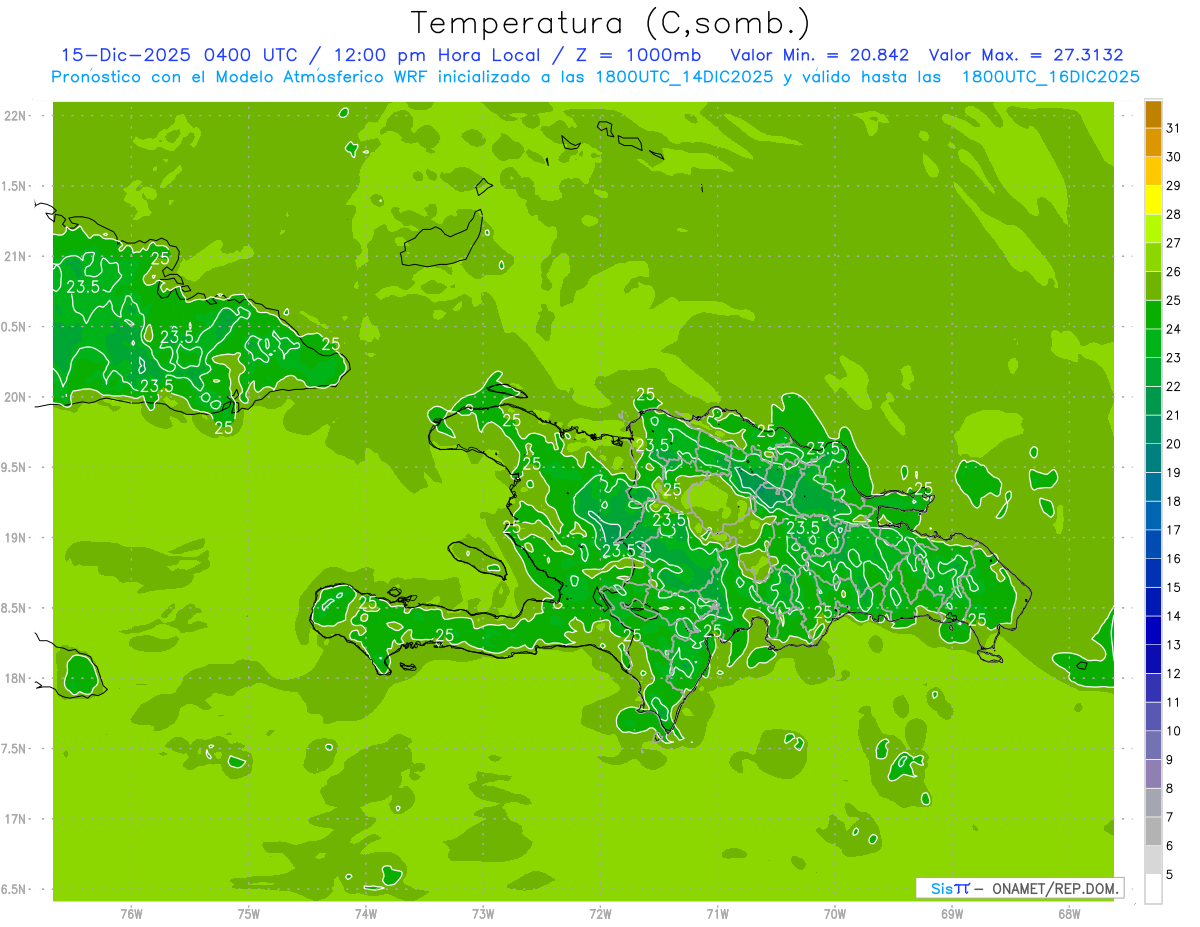1200x927 pixels.
Task: Click the "76W" longitude axis label
Action: (131, 913)
